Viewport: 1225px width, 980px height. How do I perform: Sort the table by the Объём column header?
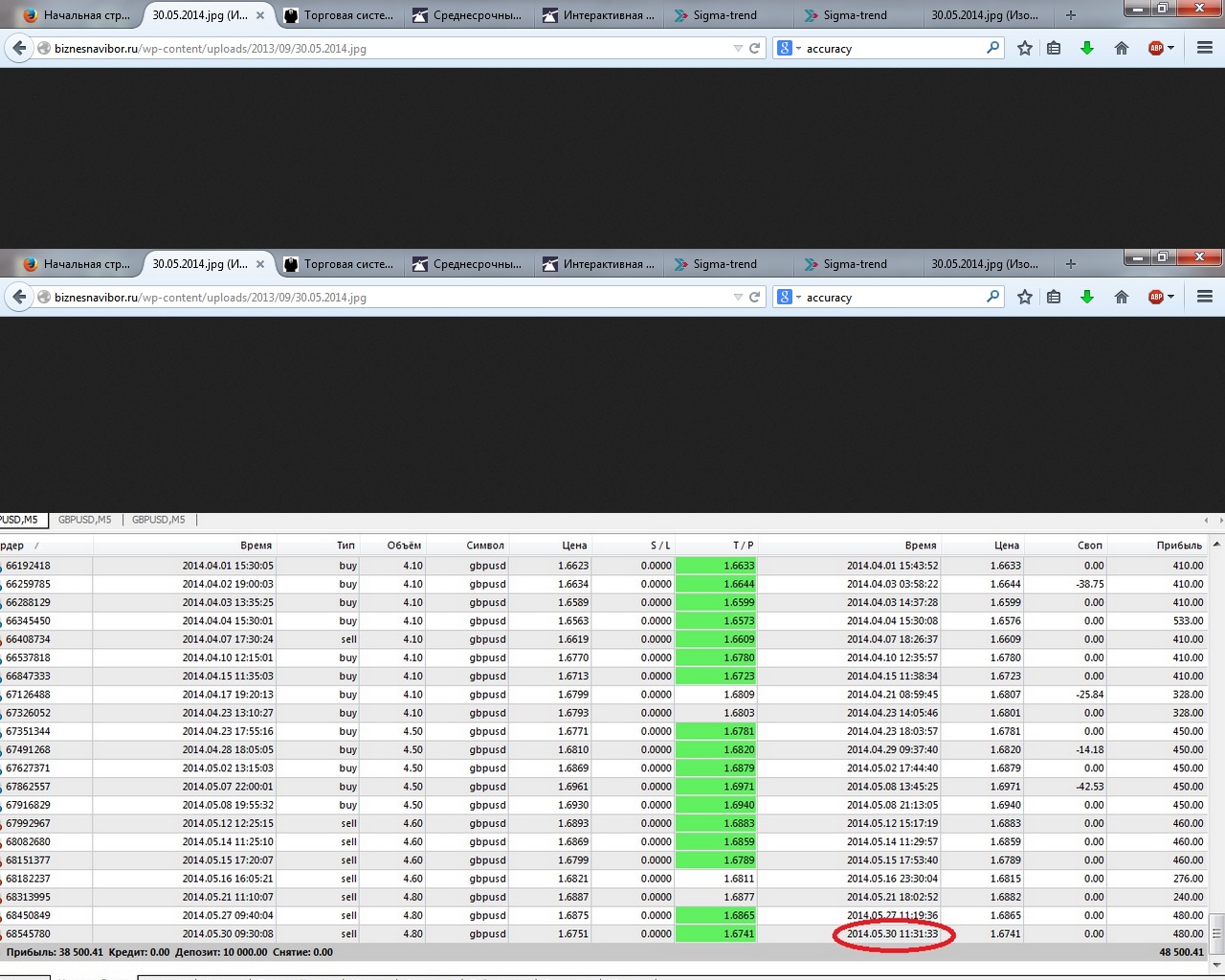point(404,546)
